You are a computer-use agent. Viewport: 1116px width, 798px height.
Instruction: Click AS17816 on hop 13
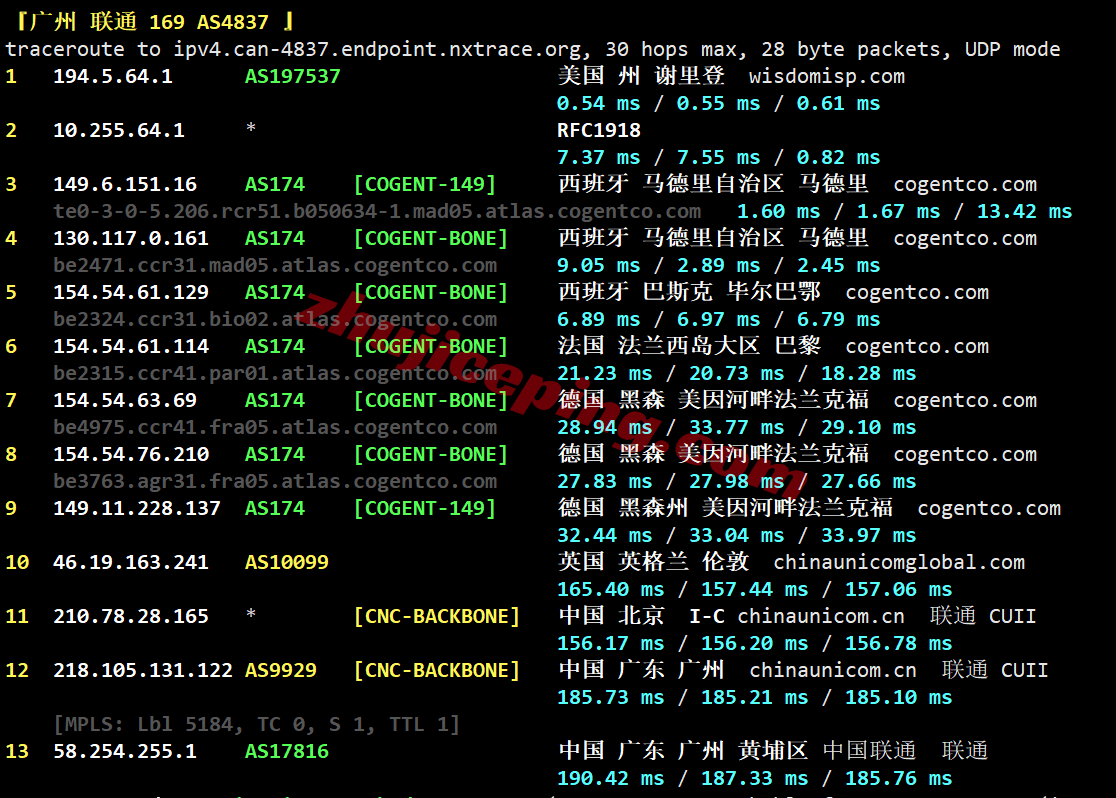tap(287, 752)
